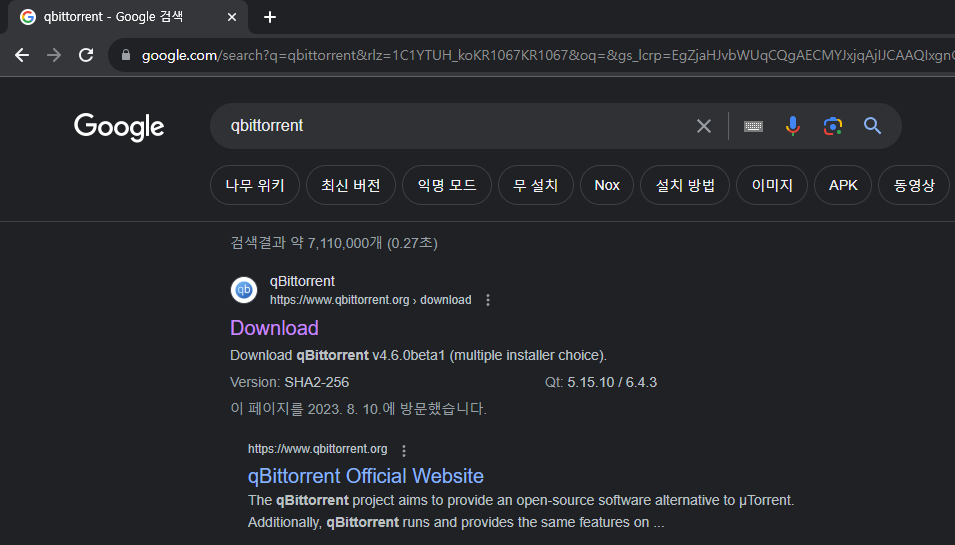
Task: Filter by APK chip
Action: (843, 185)
